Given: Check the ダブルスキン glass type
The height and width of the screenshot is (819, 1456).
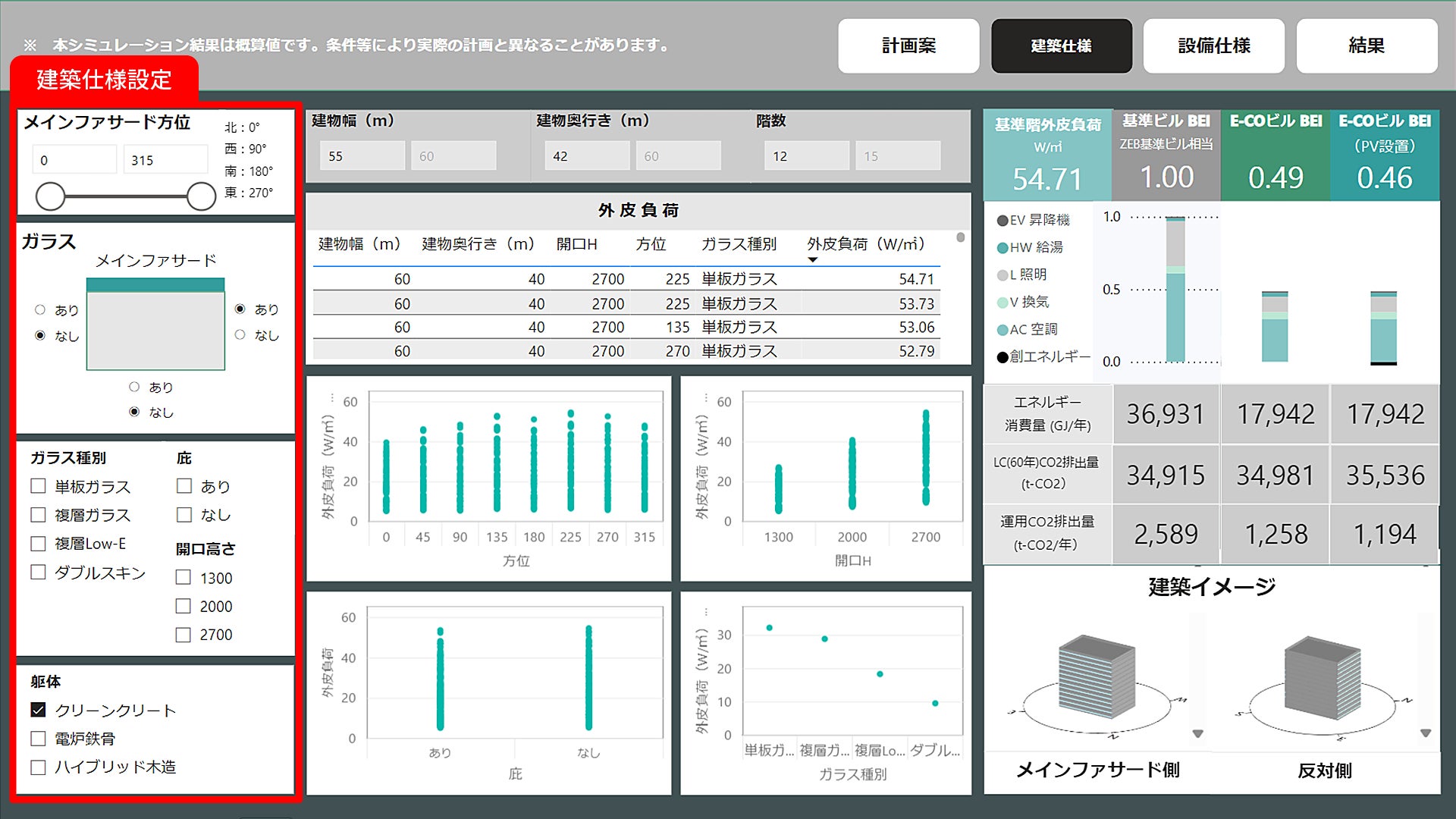Looking at the screenshot, I should click(x=39, y=573).
